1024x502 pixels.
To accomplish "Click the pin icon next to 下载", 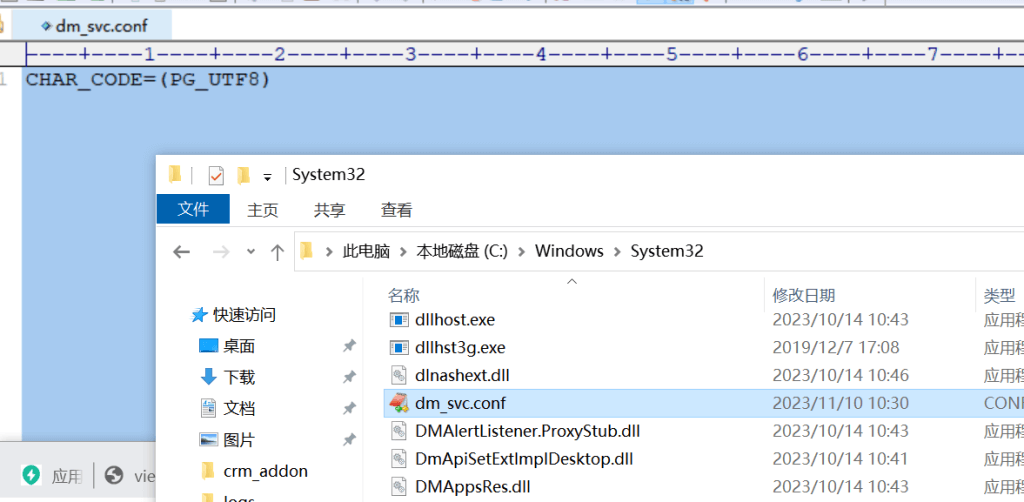I will point(349,377).
